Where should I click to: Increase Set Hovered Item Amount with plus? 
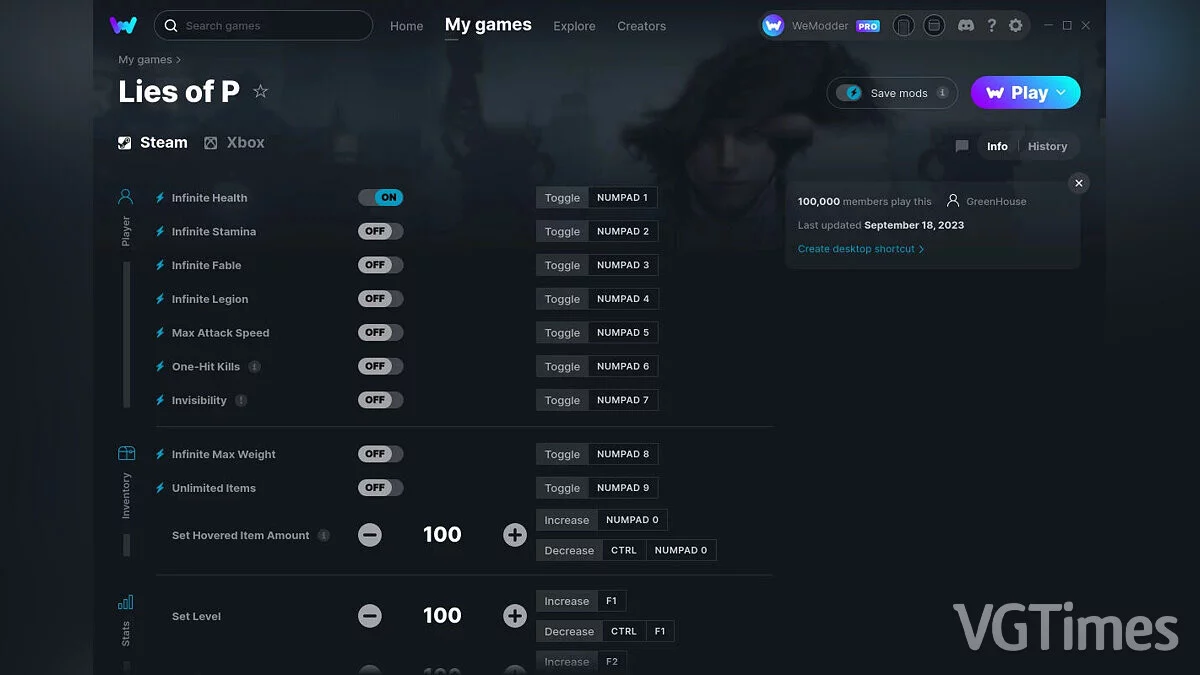515,535
